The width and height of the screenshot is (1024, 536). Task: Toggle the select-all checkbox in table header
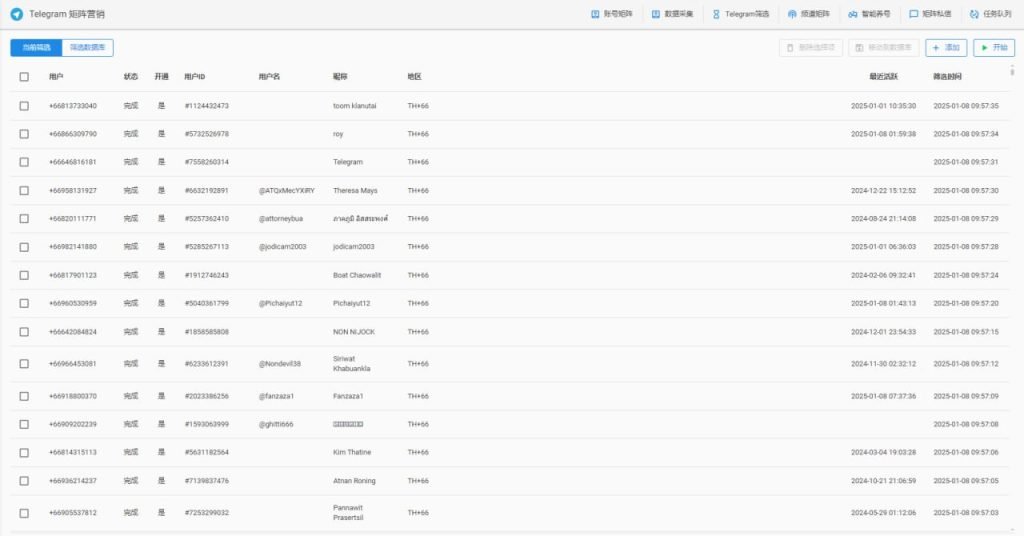24,77
